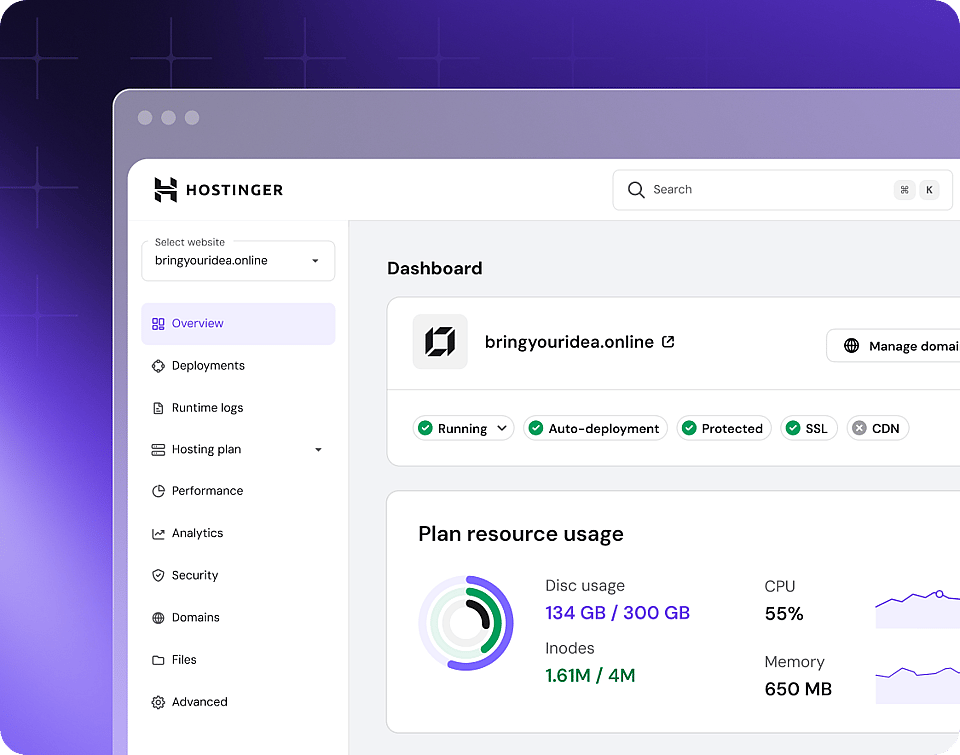Screen dimensions: 960x755
Task: Open site via external link icon
Action: click(668, 342)
